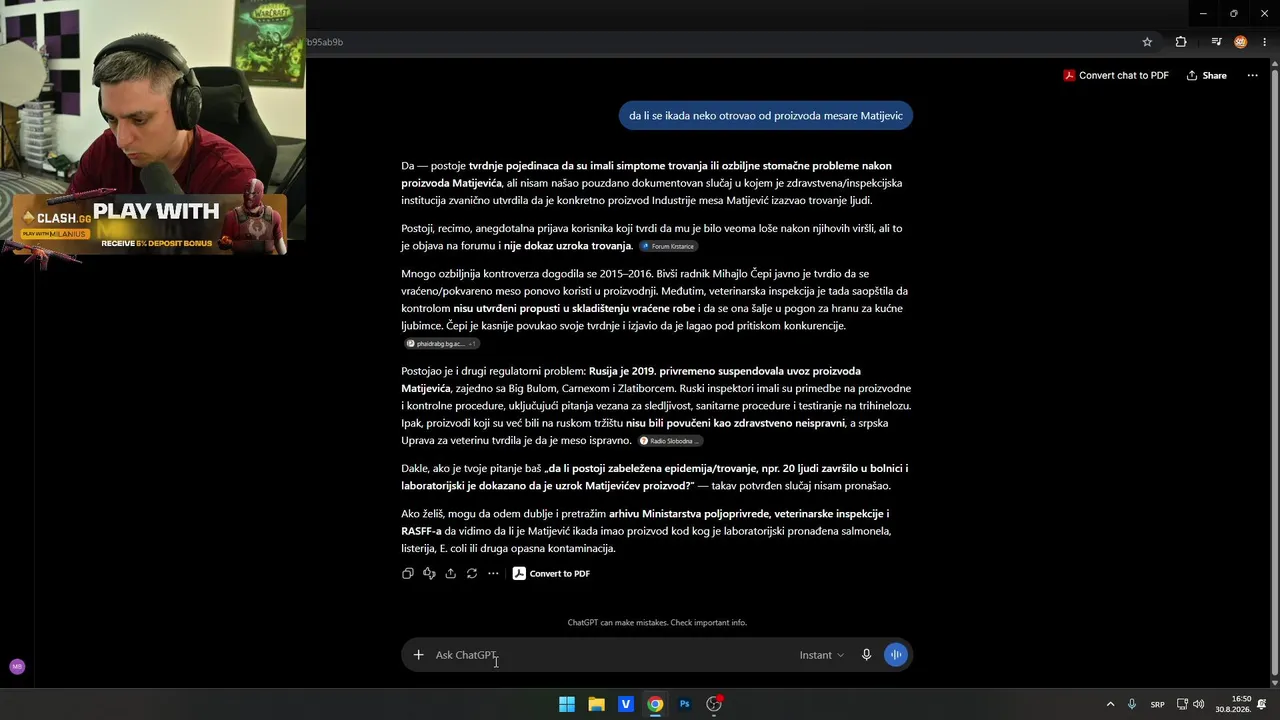The image size is (1280, 720).
Task: Open the Forum Krstarice source citation
Action: pyautogui.click(x=669, y=246)
